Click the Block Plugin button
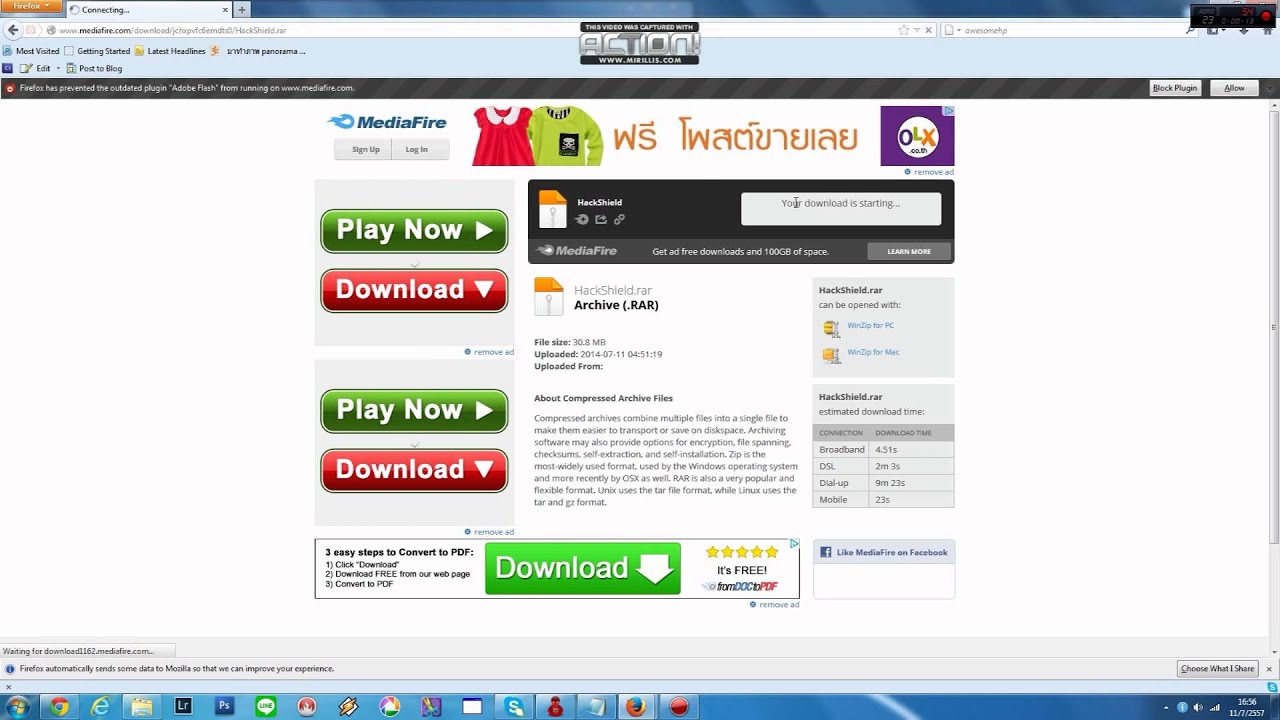 1175,88
